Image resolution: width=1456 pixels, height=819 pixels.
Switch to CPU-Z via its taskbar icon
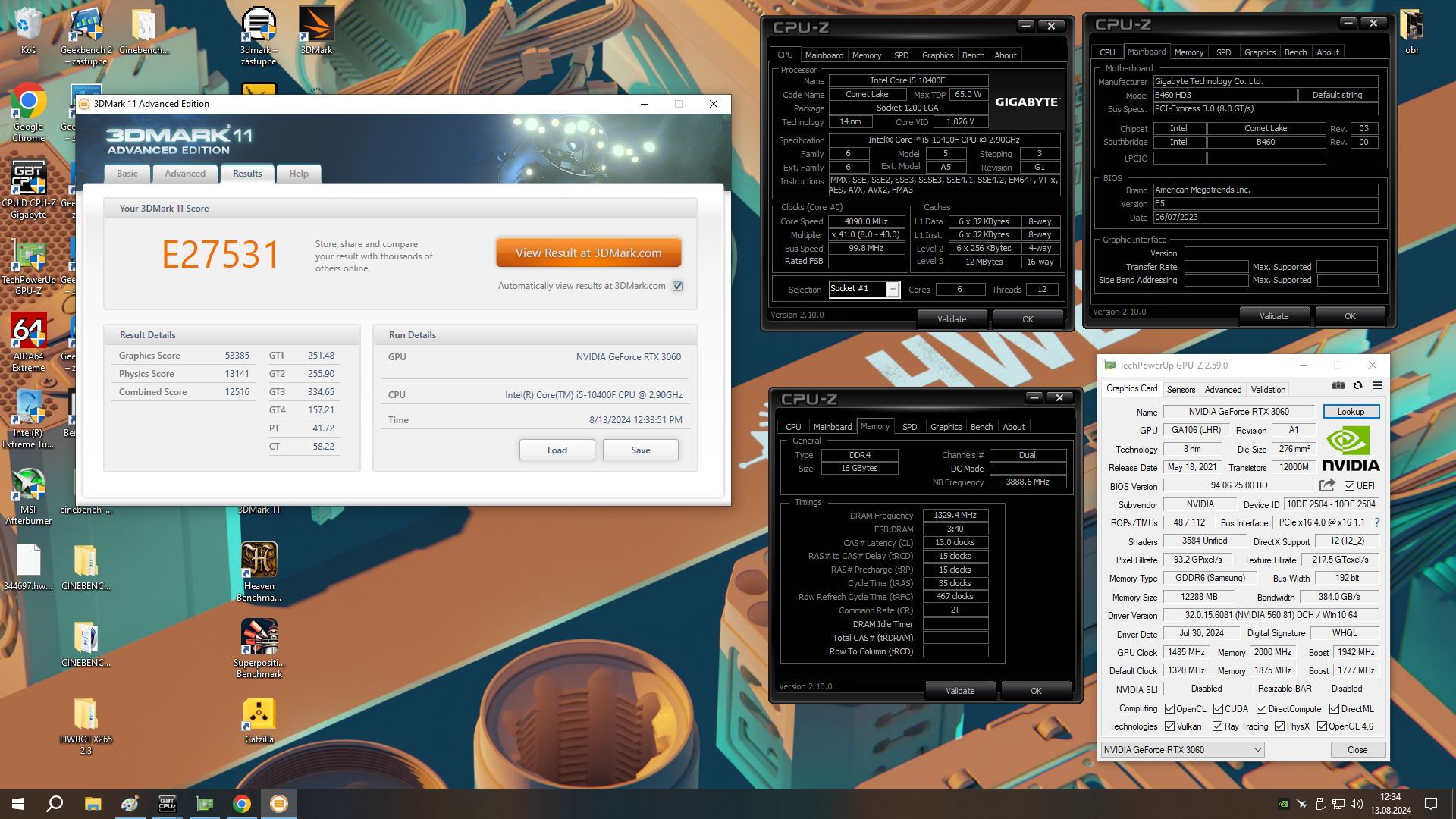tap(167, 804)
